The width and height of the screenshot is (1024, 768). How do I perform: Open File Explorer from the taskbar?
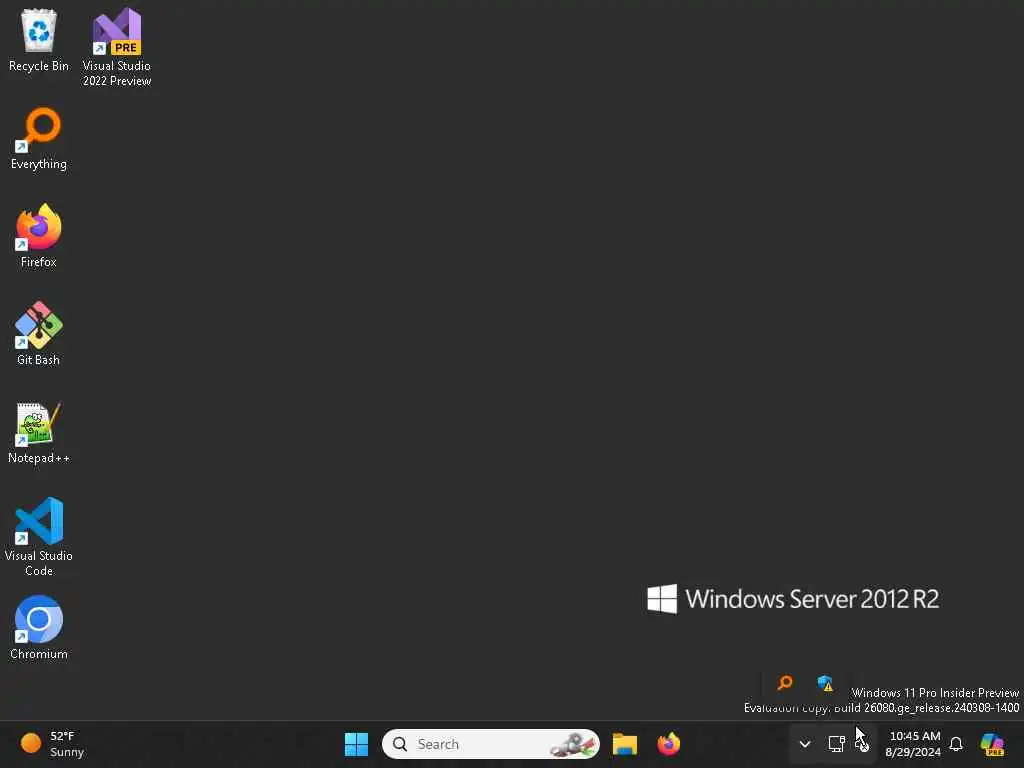coord(624,744)
